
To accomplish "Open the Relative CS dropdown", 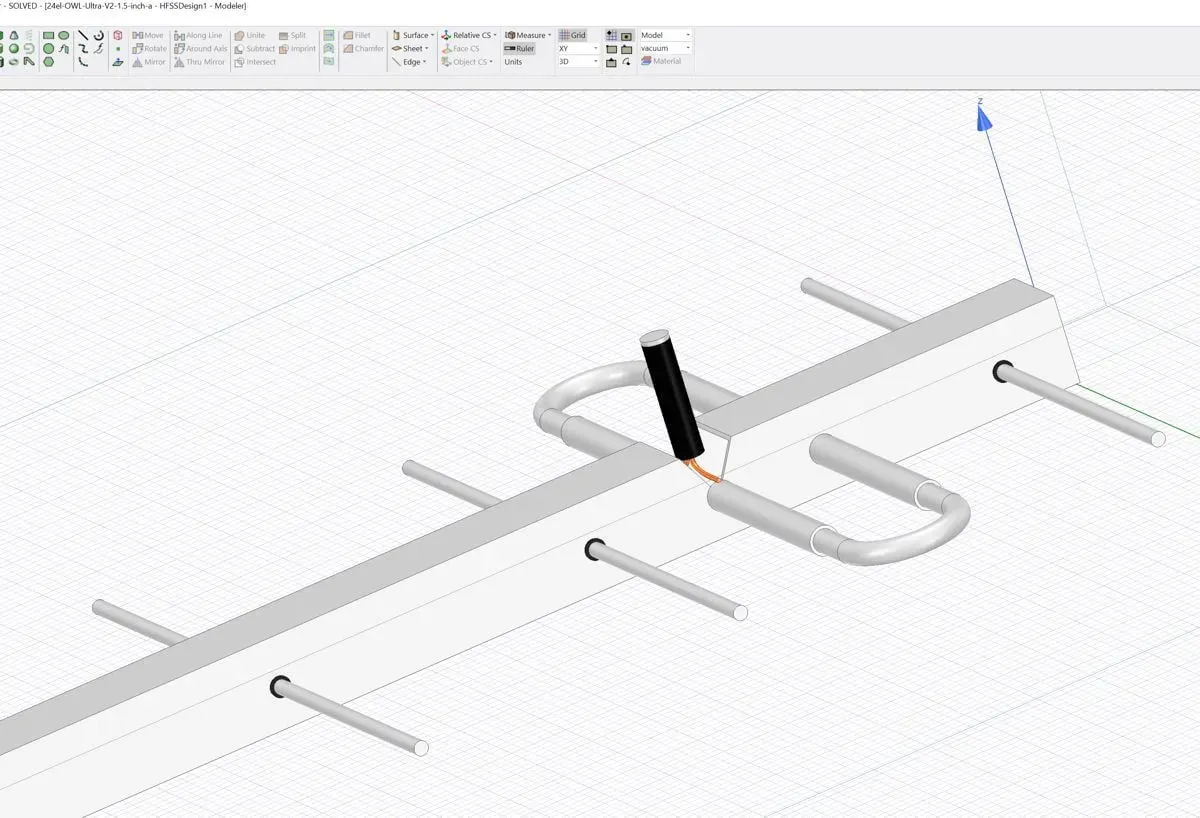I will point(470,35).
